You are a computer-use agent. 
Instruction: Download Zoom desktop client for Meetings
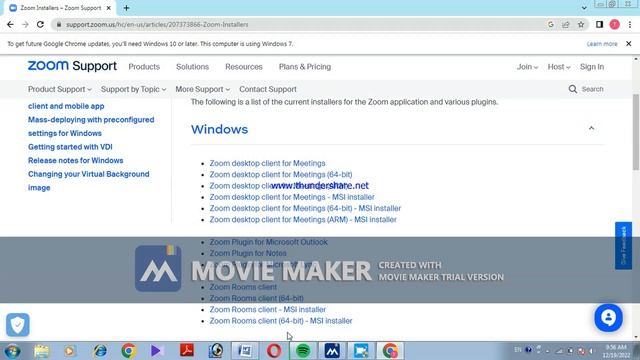(x=267, y=163)
